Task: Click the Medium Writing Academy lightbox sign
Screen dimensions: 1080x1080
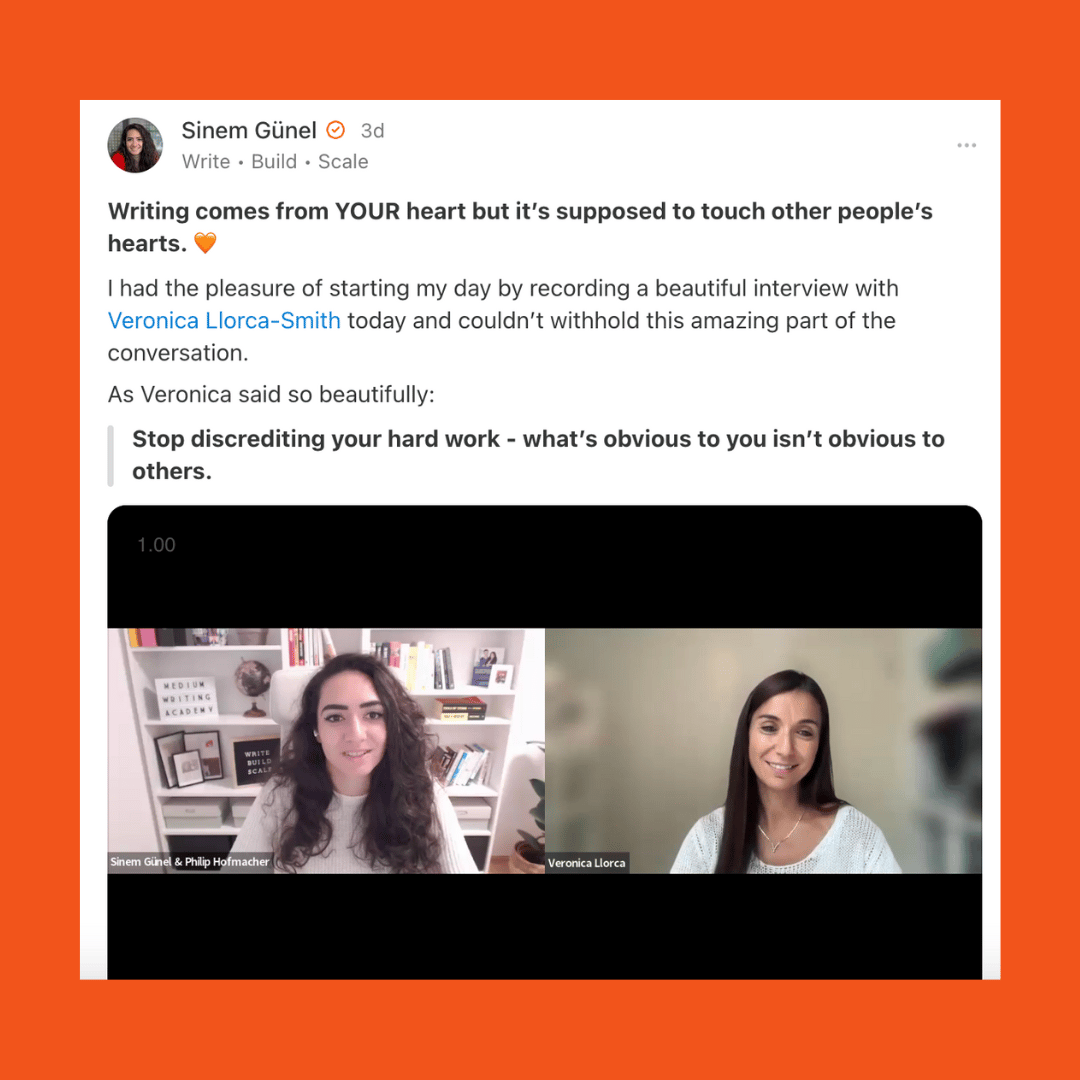Action: tap(187, 698)
